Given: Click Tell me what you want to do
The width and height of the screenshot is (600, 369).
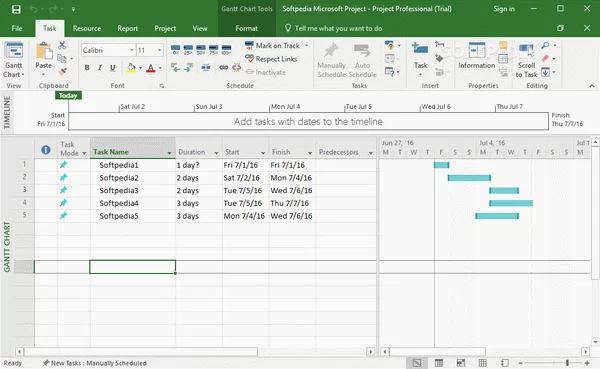Looking at the screenshot, I should coord(333,28).
